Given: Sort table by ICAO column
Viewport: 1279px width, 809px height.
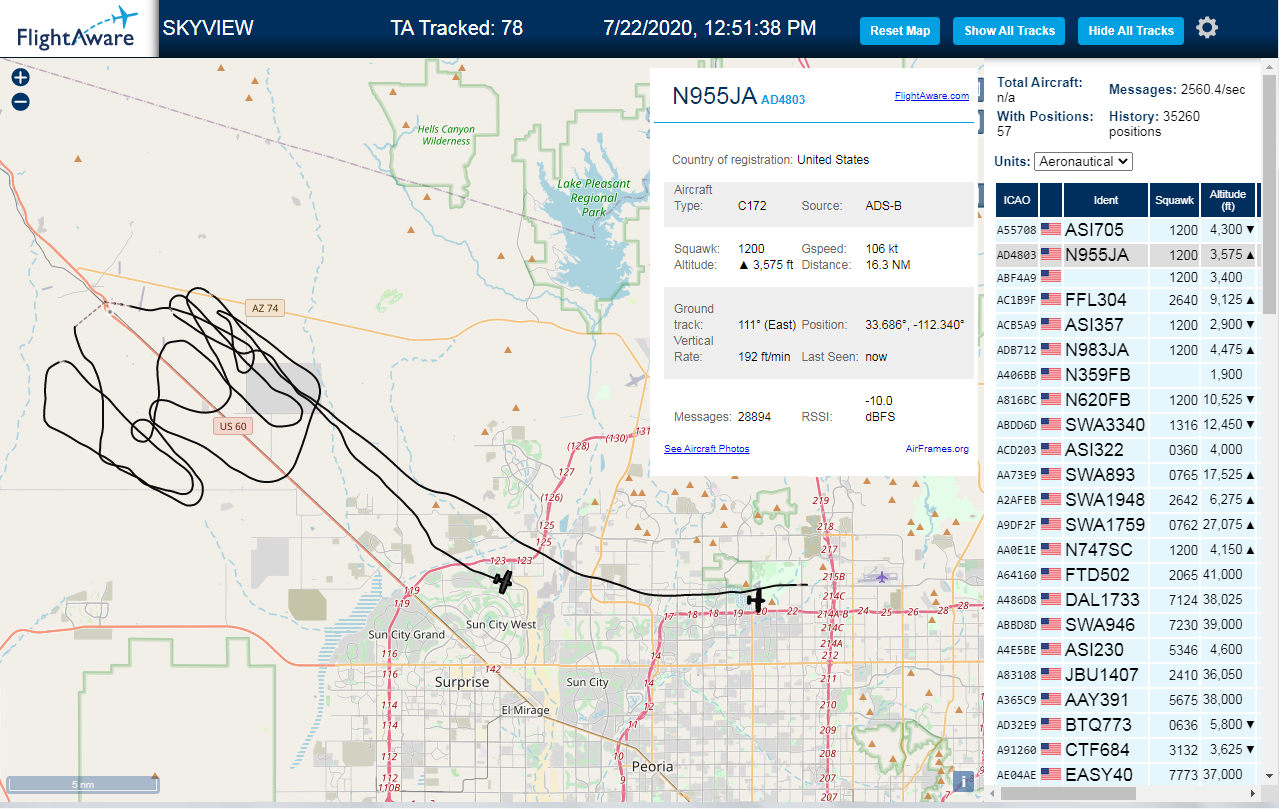Looking at the screenshot, I should [x=1017, y=200].
